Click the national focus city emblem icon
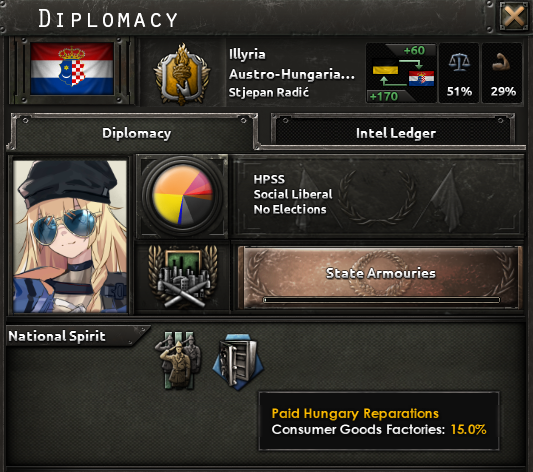 183,277
